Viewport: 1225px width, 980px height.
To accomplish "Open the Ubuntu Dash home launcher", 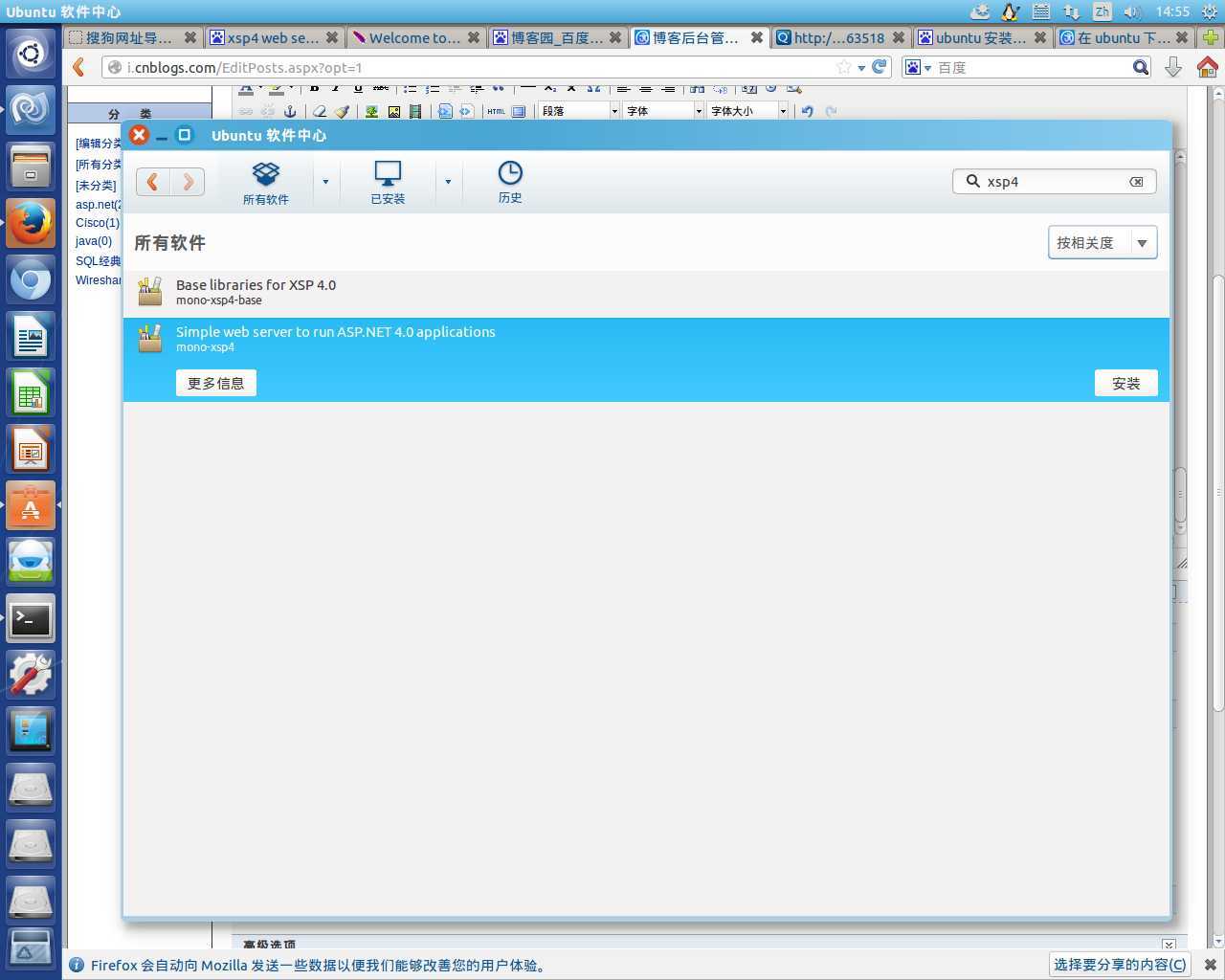I will [31, 54].
